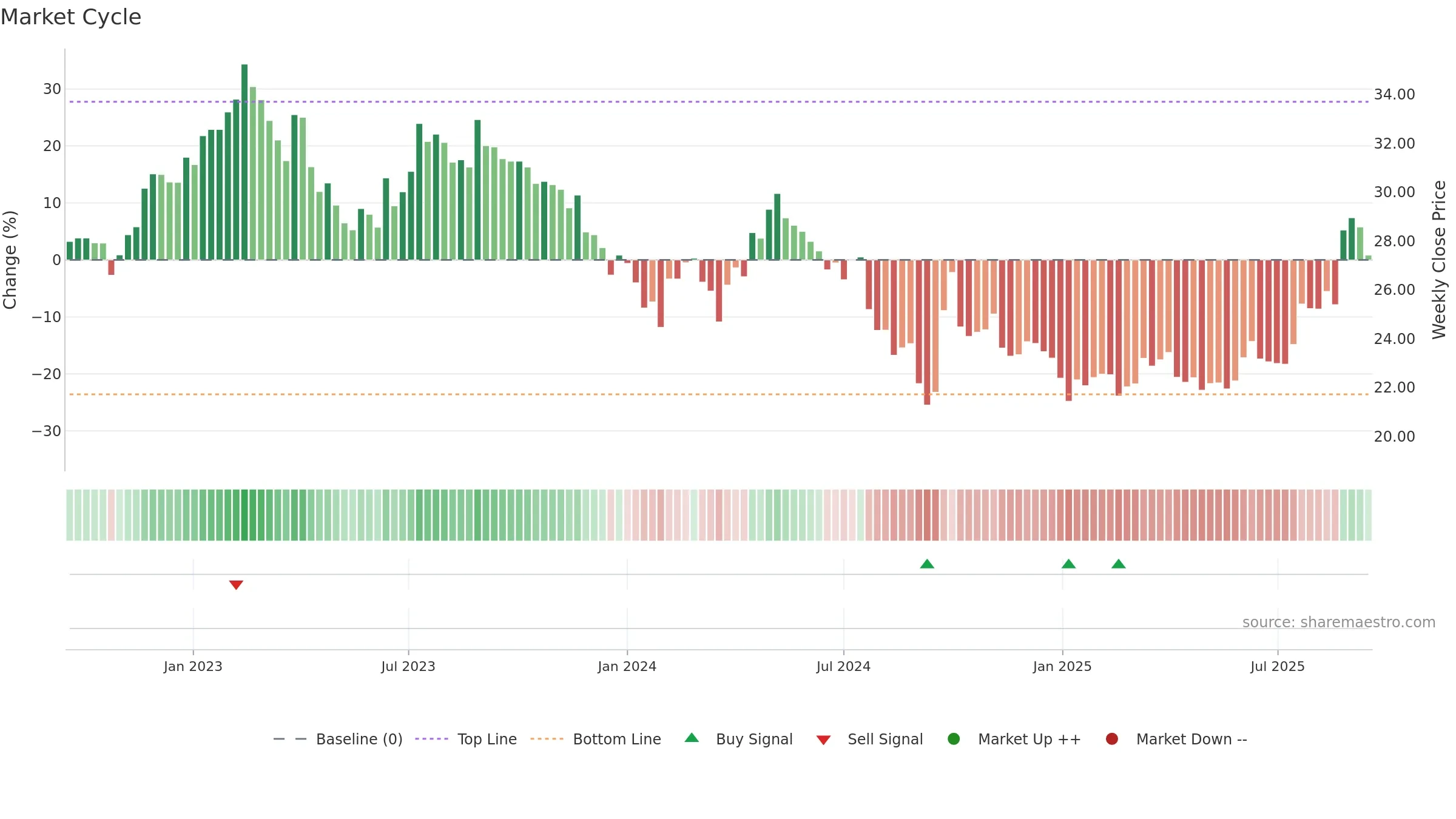Click the green Market Up circle icon

(954, 739)
